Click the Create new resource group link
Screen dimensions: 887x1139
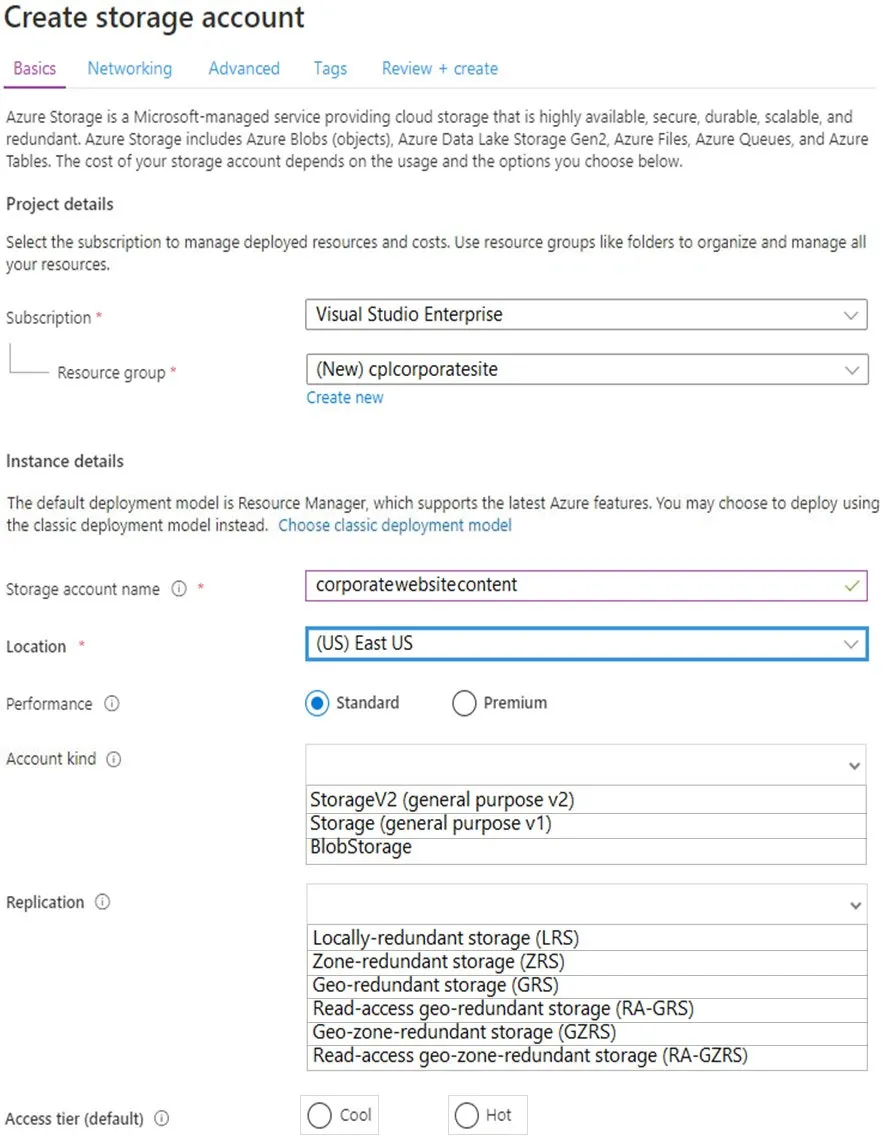coord(345,398)
